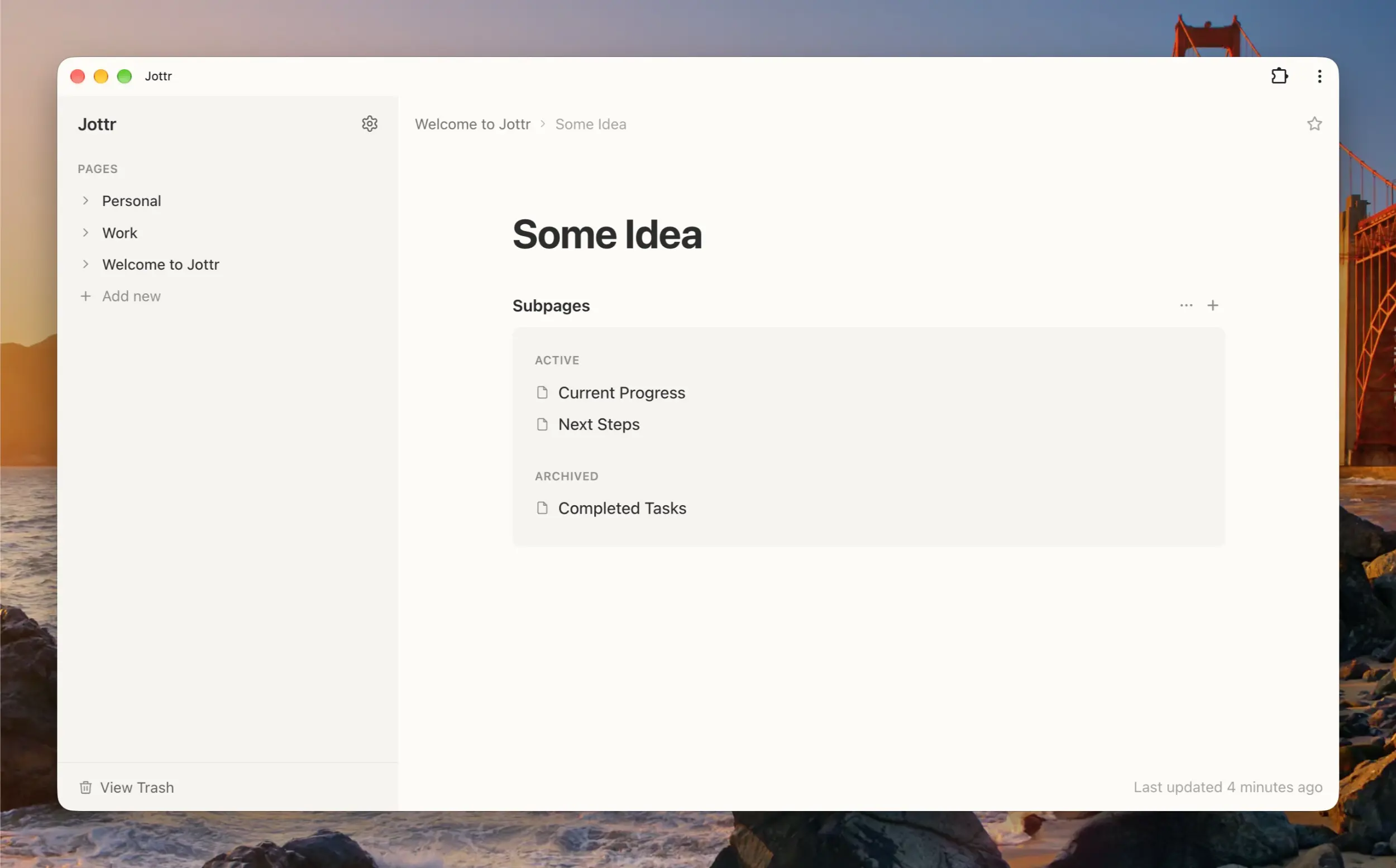Viewport: 1396px width, 868px height.
Task: Go to Welcome to Jottr breadcrumb
Action: (x=472, y=124)
